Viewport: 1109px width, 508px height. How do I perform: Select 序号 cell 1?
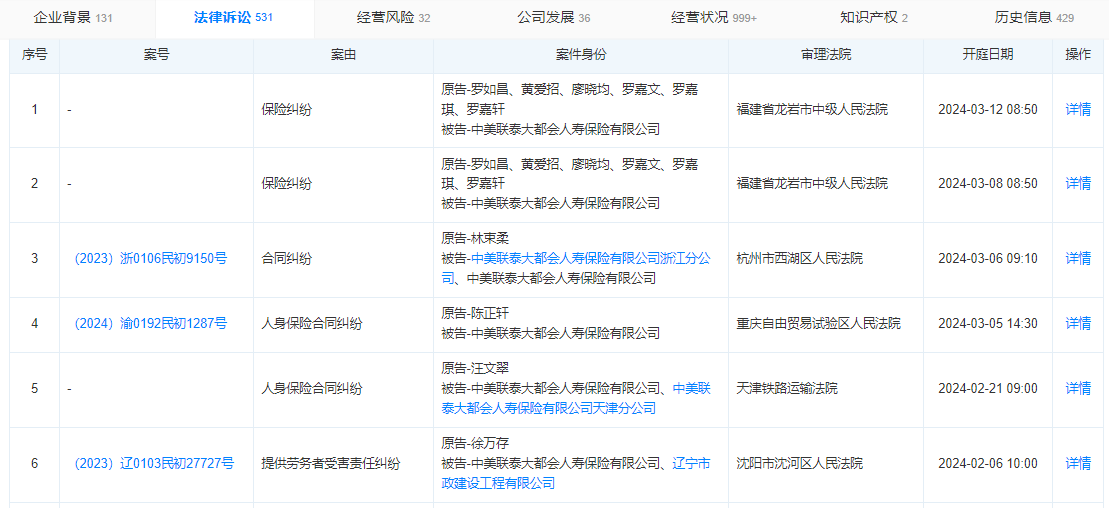click(34, 110)
